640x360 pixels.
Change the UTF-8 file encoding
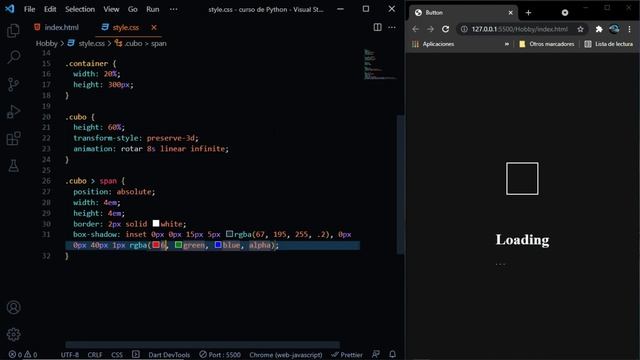70,355
